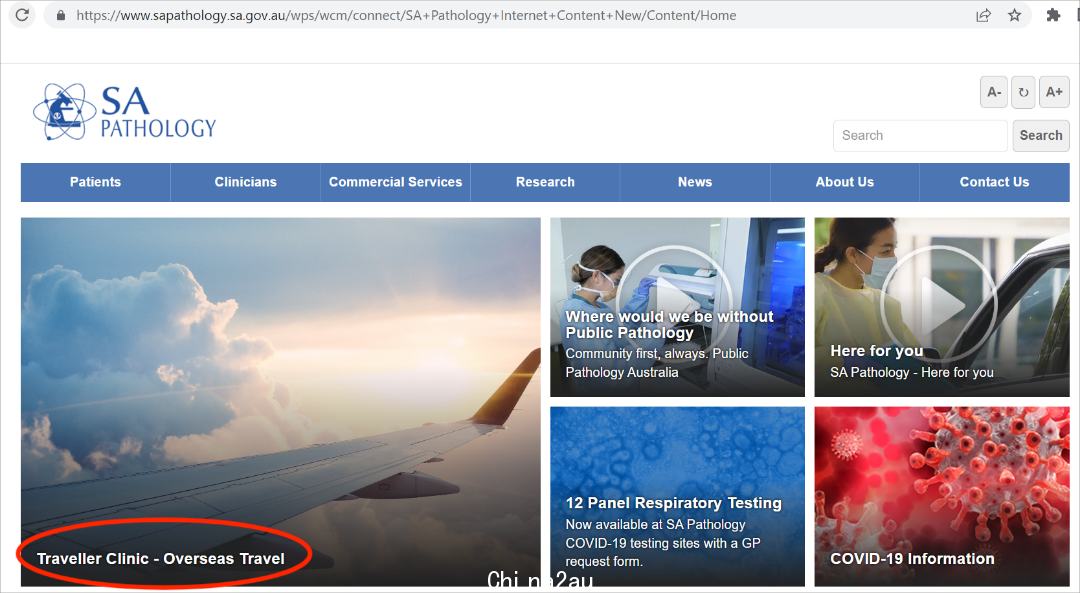The image size is (1080, 593).
Task: Open the Research menu
Action: click(x=546, y=183)
